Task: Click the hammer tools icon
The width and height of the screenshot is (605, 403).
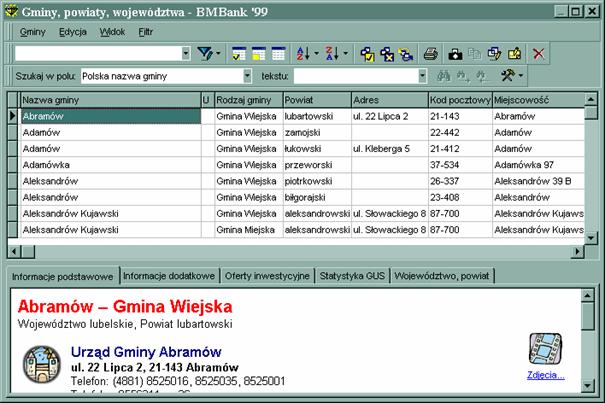Action: coord(508,76)
